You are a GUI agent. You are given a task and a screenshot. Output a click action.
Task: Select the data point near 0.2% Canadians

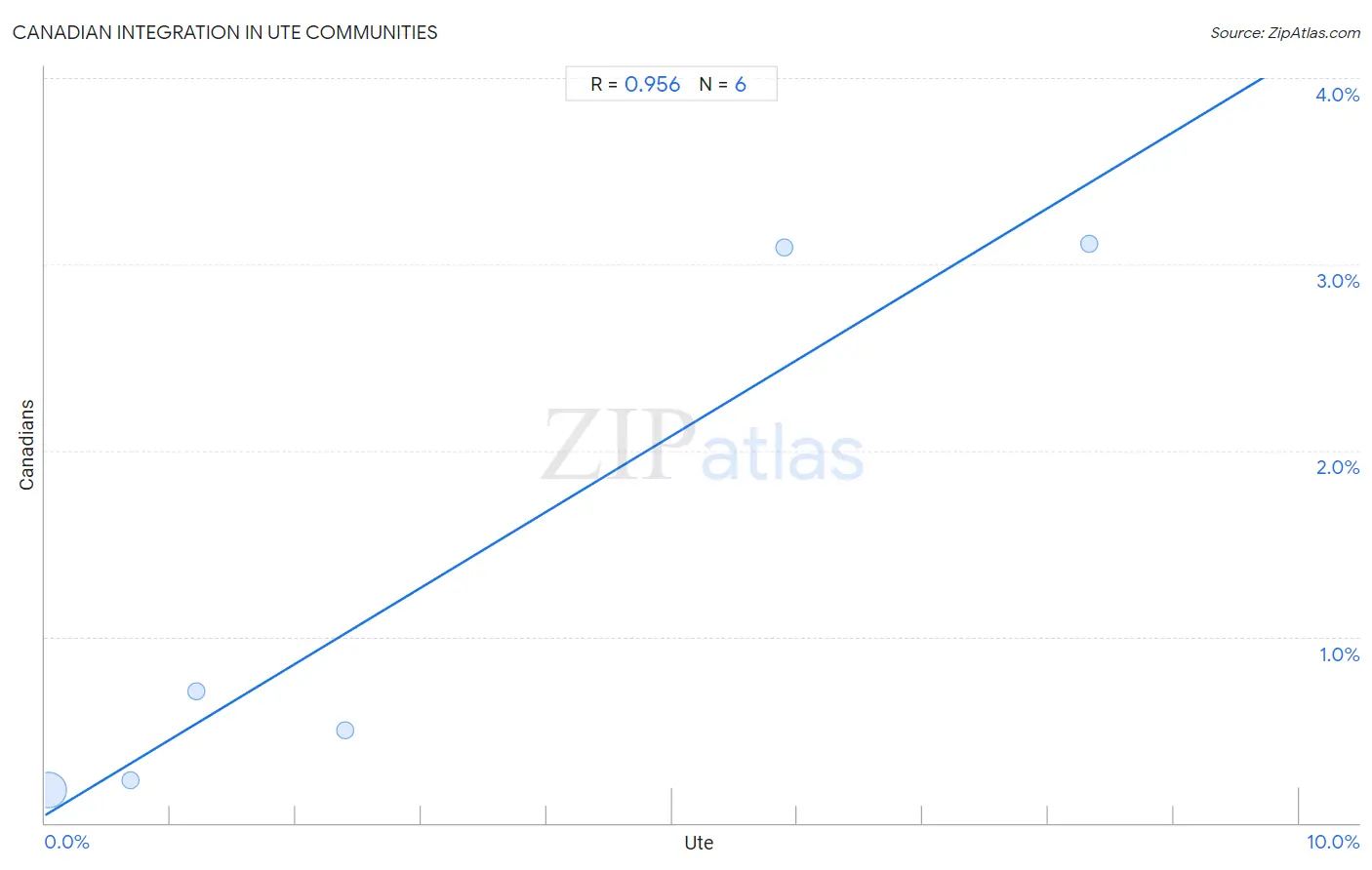tap(131, 780)
